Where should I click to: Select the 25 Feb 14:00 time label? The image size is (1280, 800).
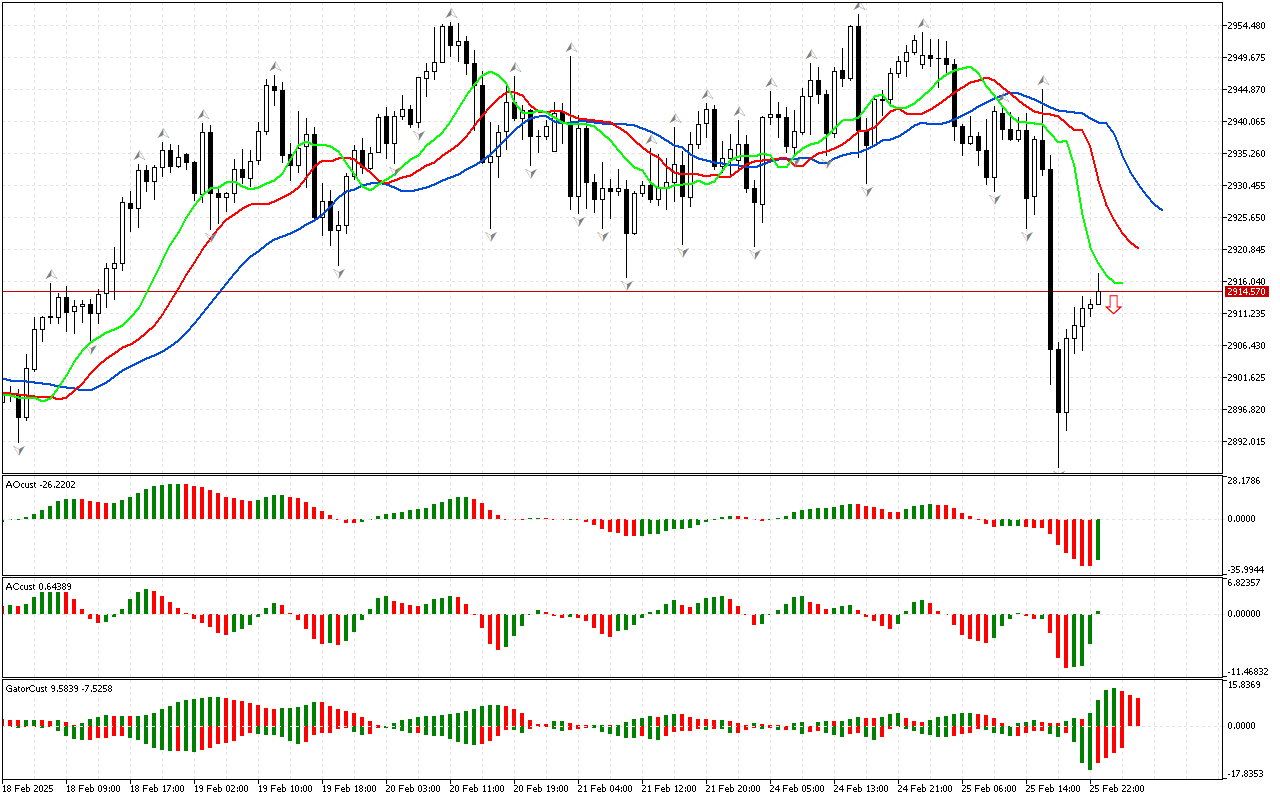[1052, 789]
